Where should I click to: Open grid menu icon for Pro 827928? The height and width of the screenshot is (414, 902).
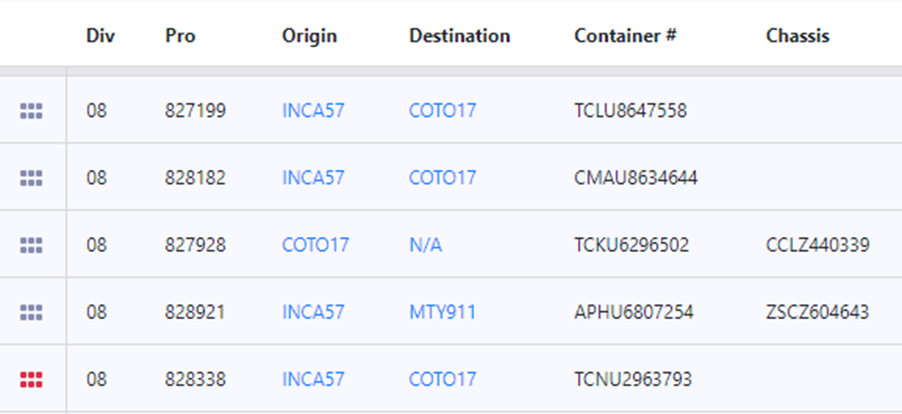31,246
